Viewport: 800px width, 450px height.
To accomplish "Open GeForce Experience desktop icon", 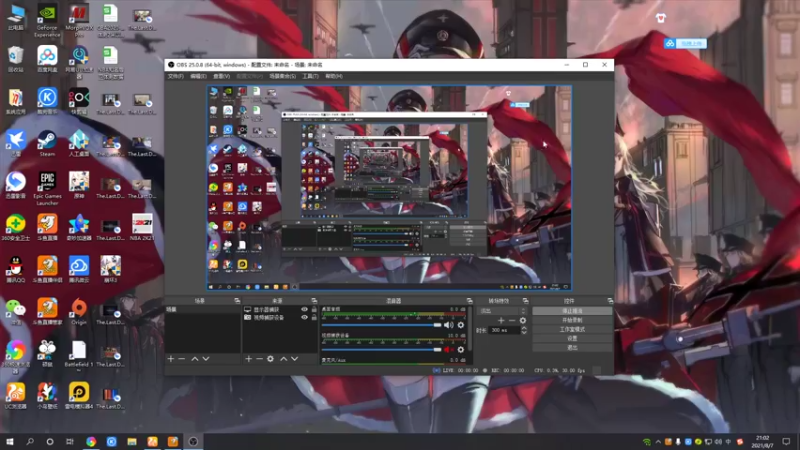I will tap(47, 21).
